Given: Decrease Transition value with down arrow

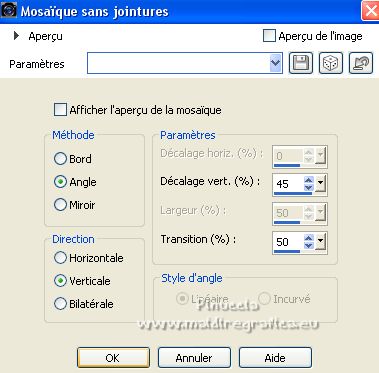Looking at the screenshot, I should click(309, 246).
